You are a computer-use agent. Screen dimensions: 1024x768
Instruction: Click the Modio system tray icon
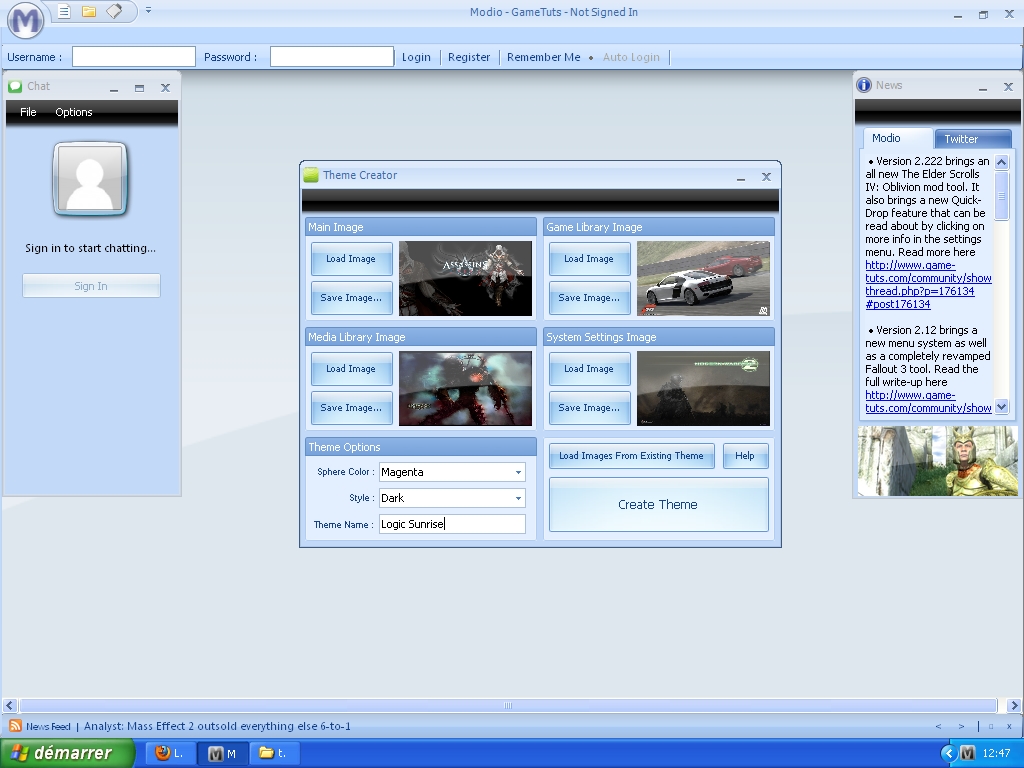968,753
